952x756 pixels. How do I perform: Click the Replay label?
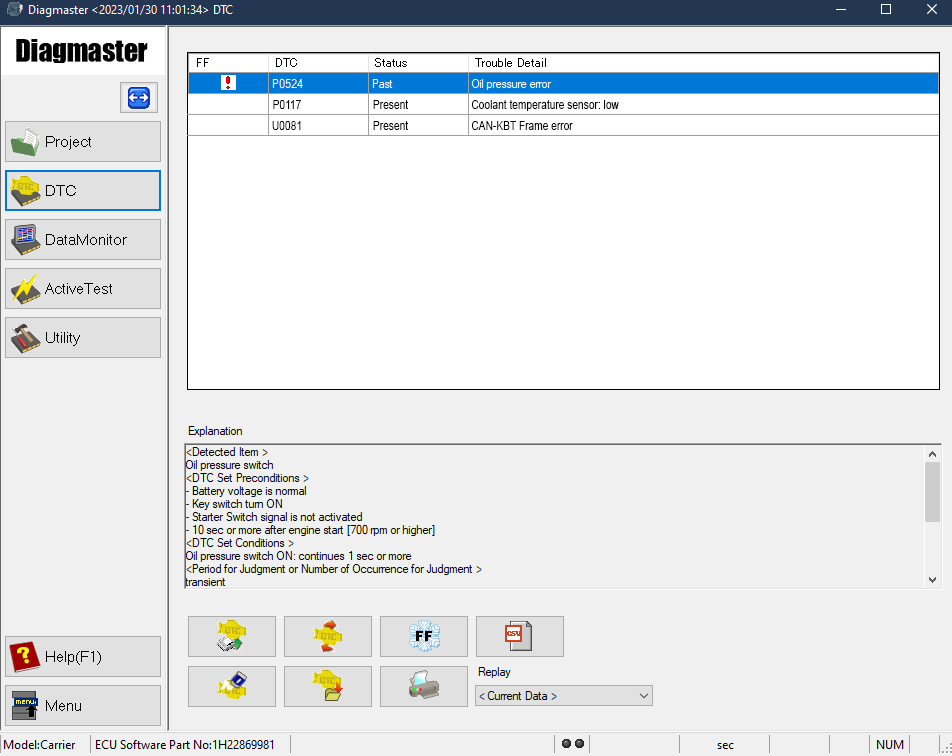point(494,672)
